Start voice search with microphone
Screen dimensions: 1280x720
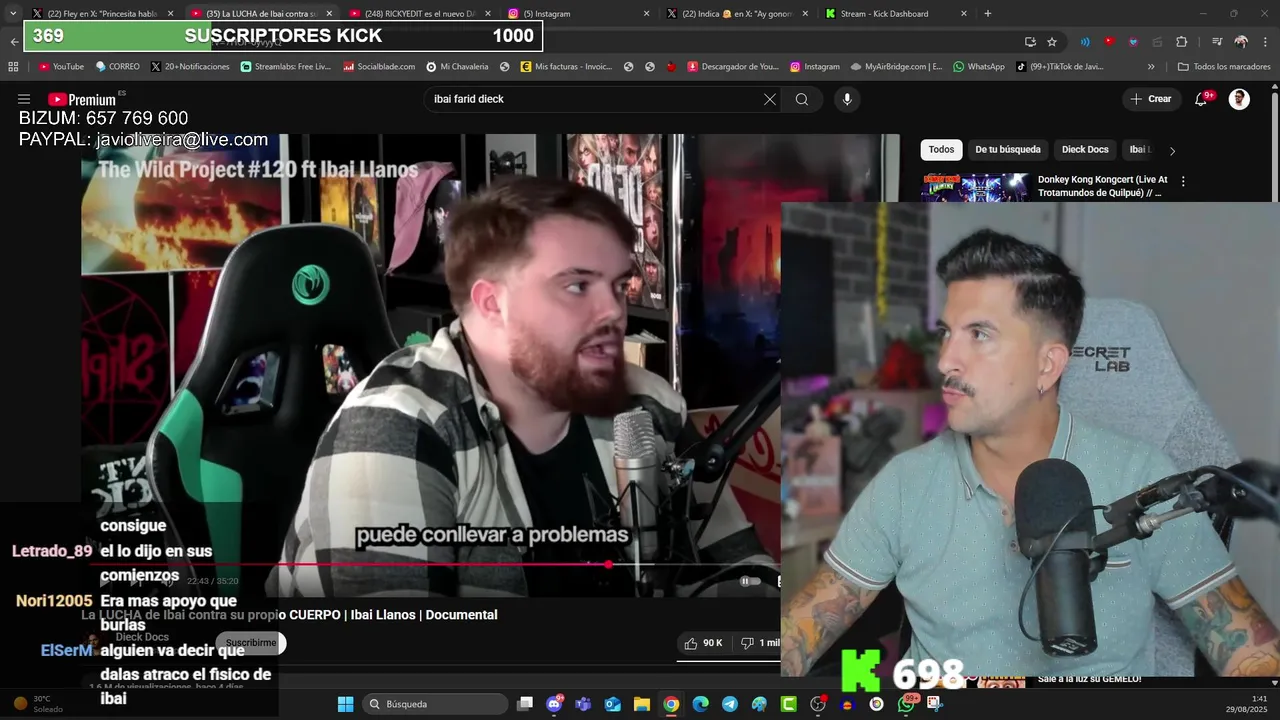coord(847,99)
